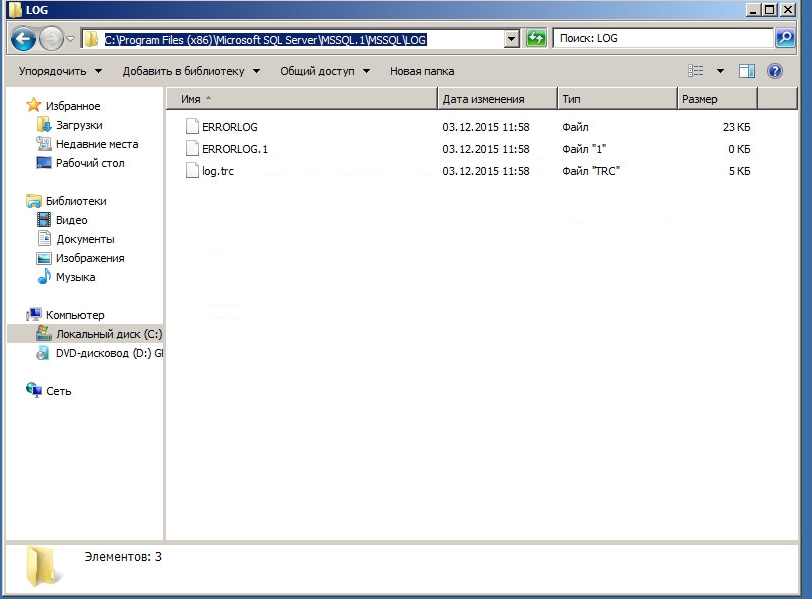Open the help question mark icon
812x599 pixels.
774,71
